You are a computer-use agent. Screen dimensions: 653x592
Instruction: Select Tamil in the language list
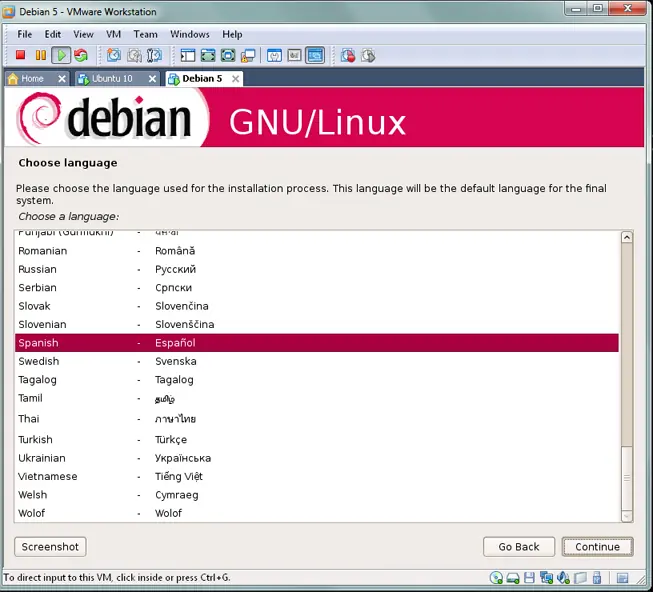point(317,398)
